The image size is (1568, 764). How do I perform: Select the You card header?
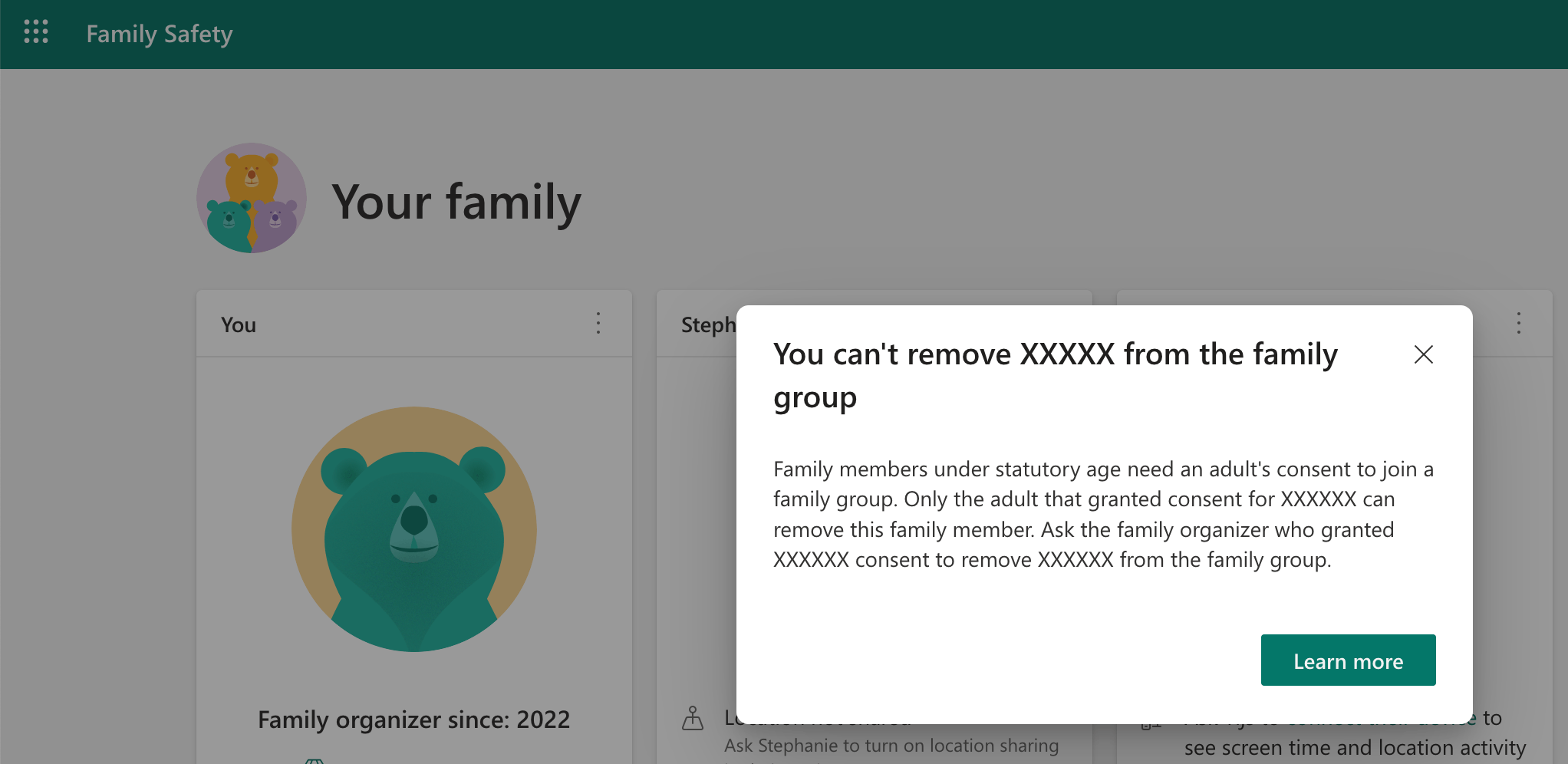pyautogui.click(x=238, y=324)
